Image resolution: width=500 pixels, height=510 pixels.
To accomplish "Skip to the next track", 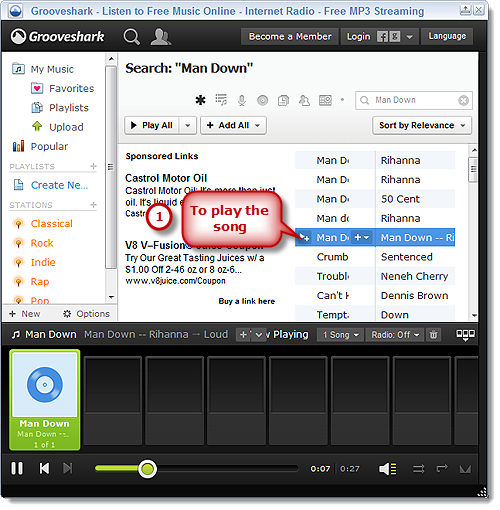I will click(68, 468).
